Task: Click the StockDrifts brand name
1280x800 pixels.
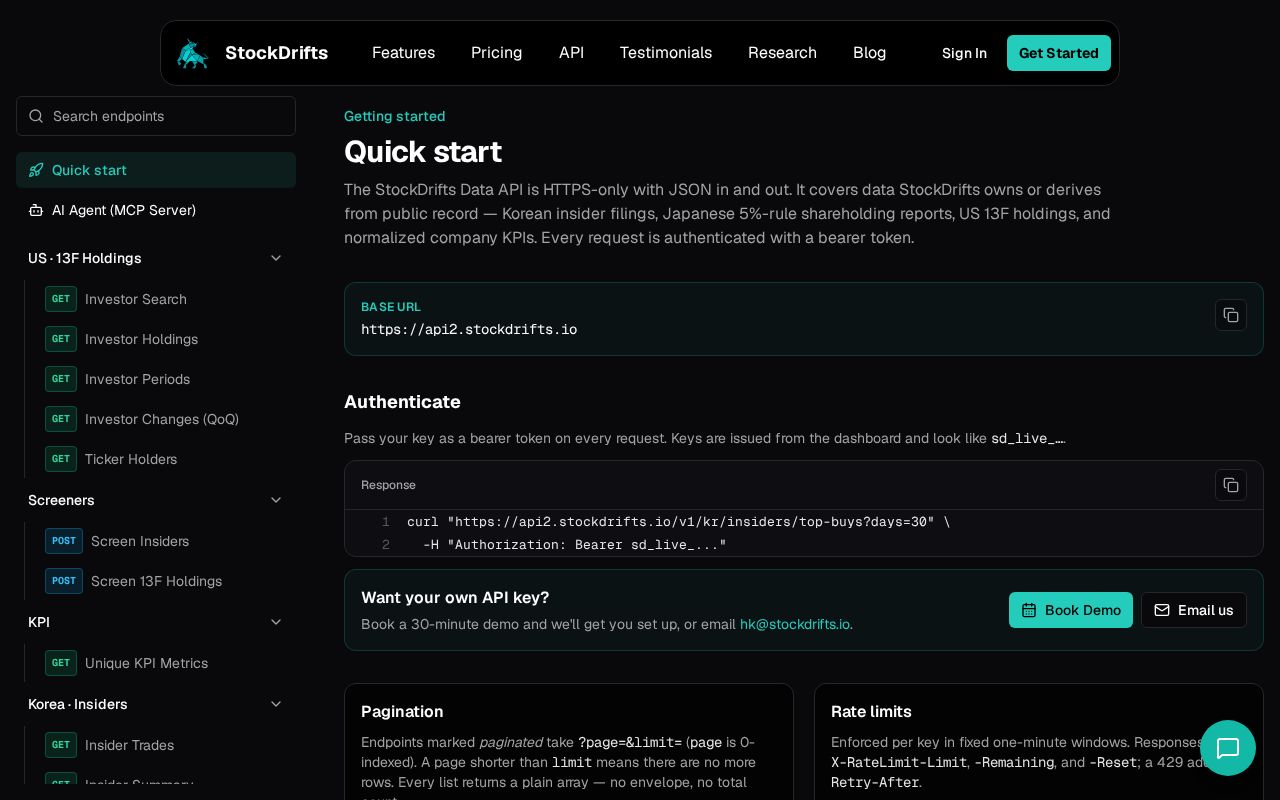Action: 276,53
